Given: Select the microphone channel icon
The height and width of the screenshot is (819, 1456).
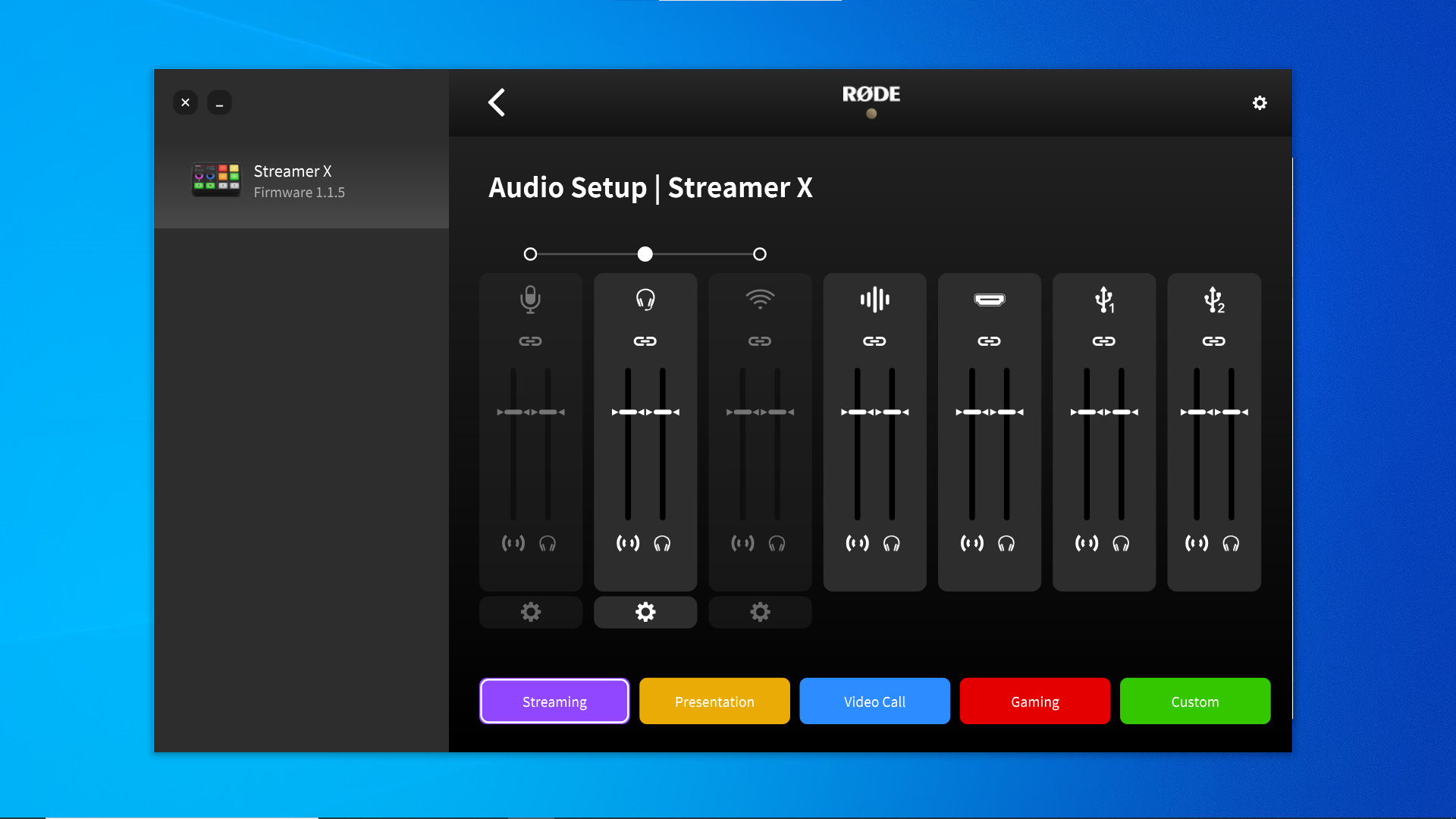Looking at the screenshot, I should [531, 300].
